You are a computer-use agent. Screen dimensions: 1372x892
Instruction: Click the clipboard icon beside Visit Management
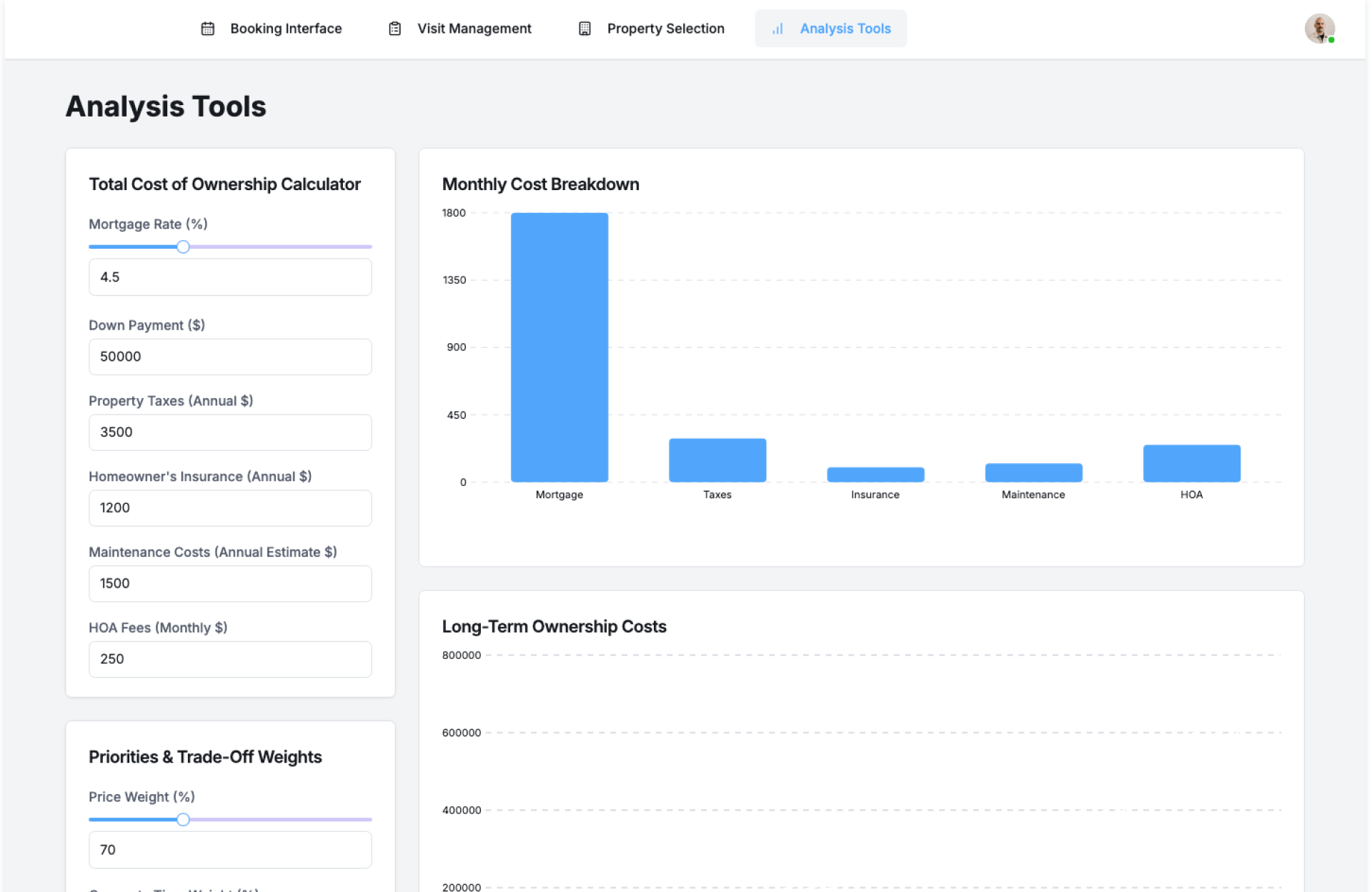point(394,29)
